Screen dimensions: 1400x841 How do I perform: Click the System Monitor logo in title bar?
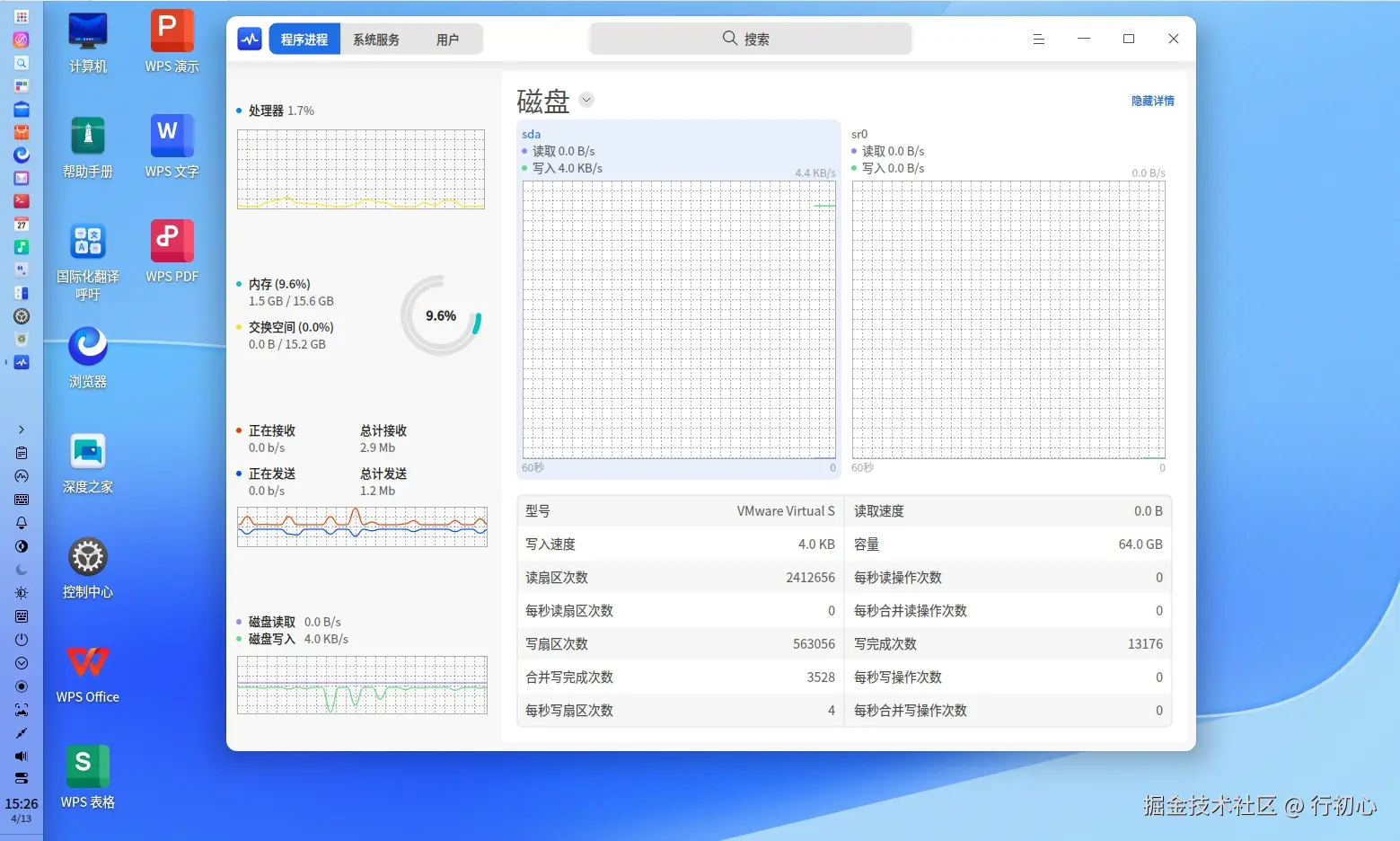[249, 39]
